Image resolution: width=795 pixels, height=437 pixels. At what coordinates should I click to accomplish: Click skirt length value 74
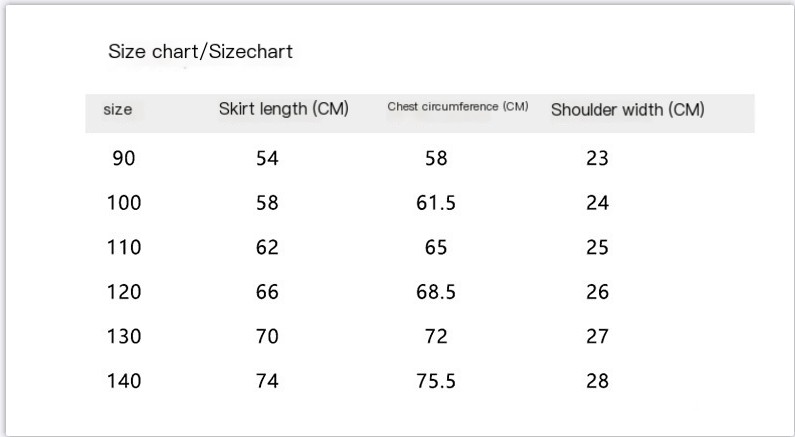[x=267, y=381]
